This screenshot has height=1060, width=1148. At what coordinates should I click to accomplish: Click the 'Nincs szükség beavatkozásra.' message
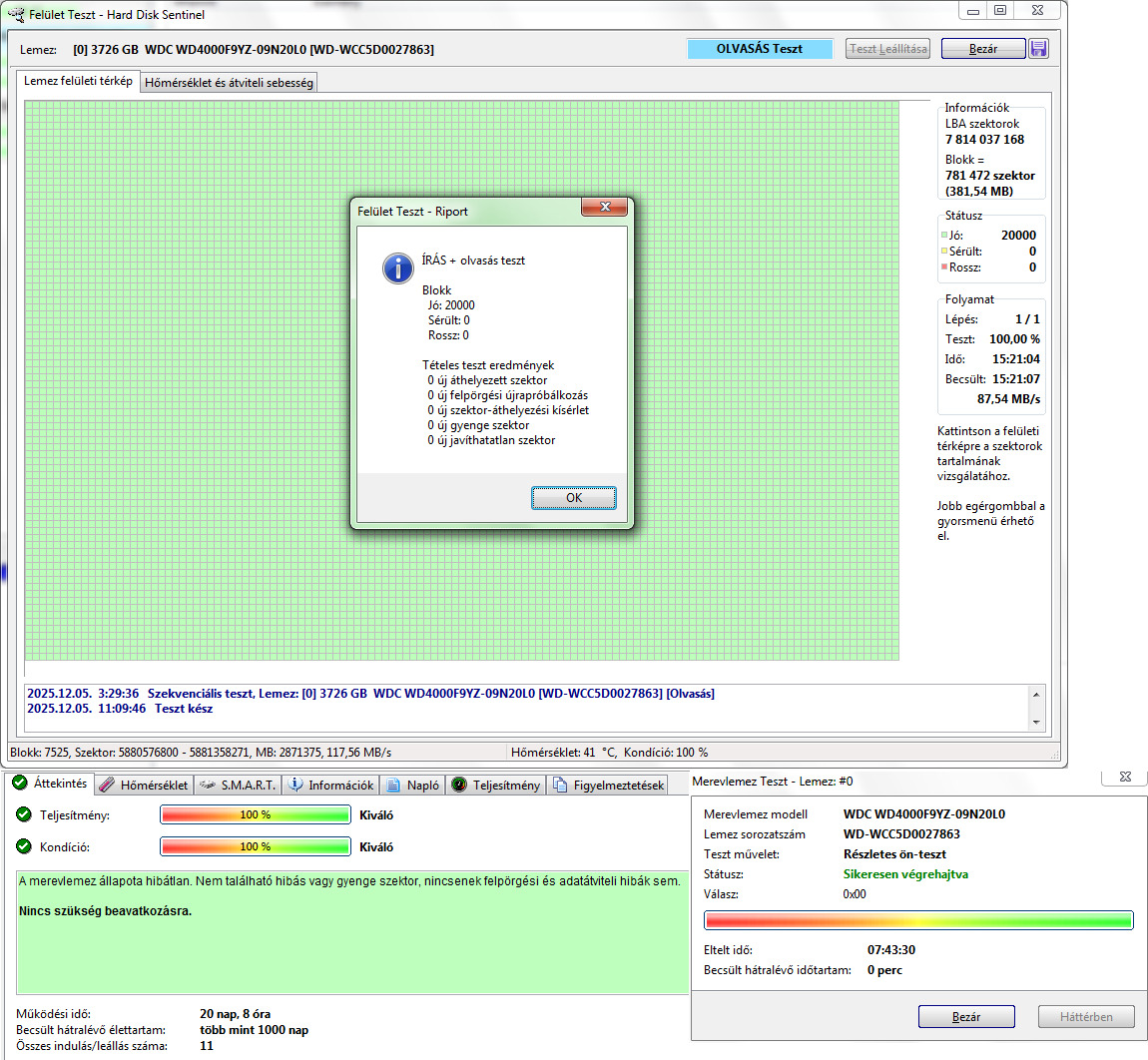click(106, 911)
